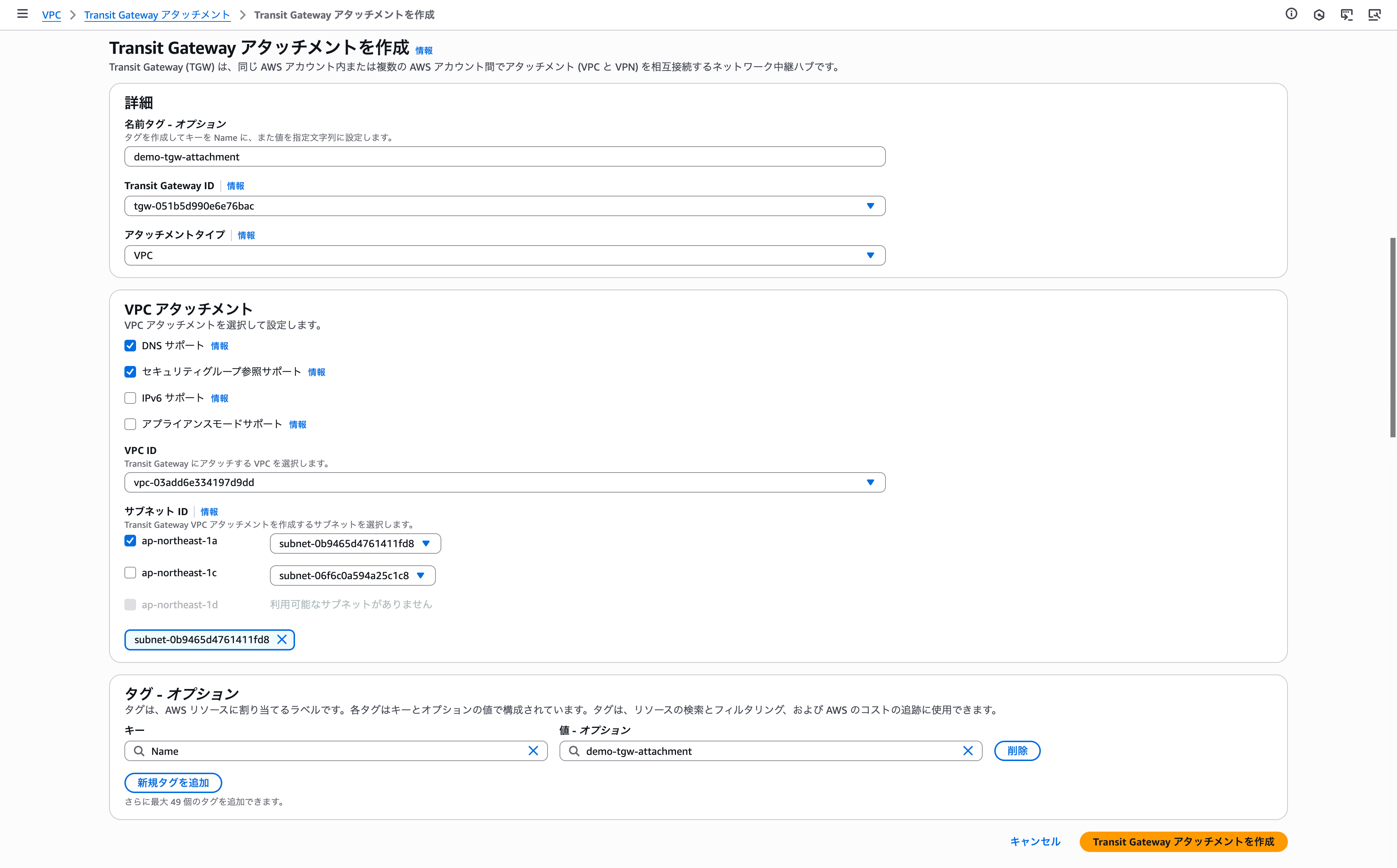Screen dimensions: 1397x868
Task: Click the orange Transit Gateway アタッチメントを作成 button
Action: click(x=1183, y=841)
